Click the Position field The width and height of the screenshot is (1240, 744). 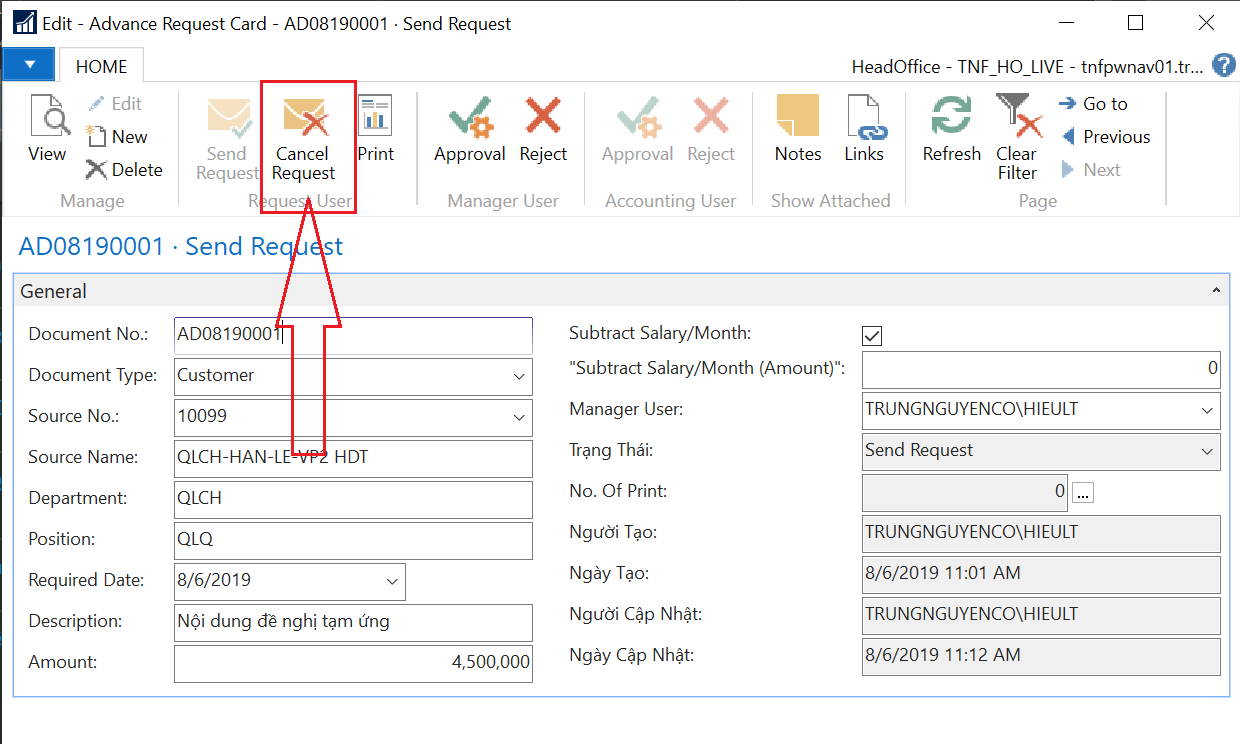[353, 540]
